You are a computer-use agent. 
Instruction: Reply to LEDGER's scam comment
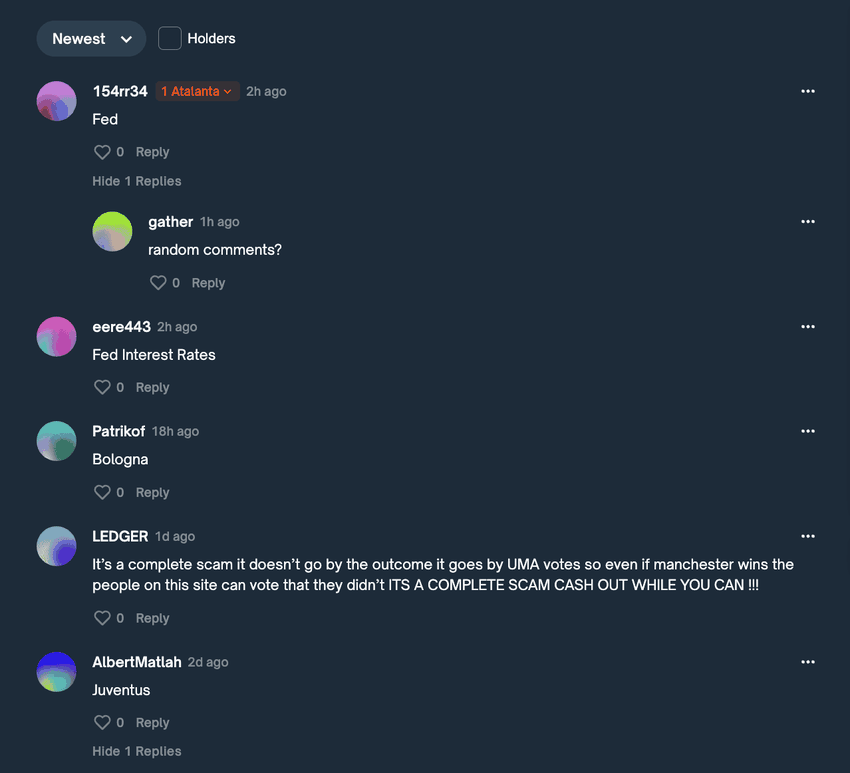pyautogui.click(x=152, y=618)
